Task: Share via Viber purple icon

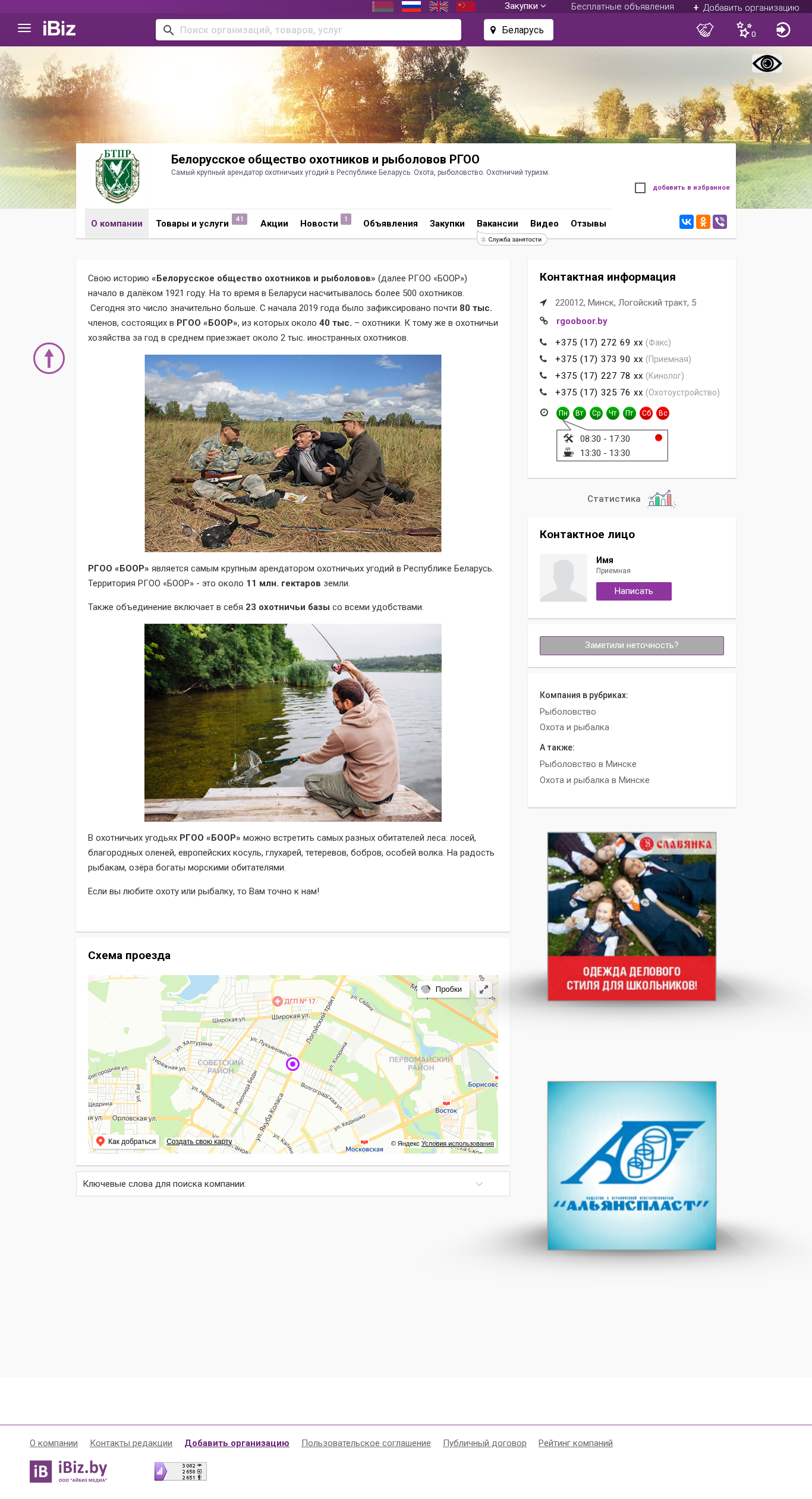Action: [720, 222]
